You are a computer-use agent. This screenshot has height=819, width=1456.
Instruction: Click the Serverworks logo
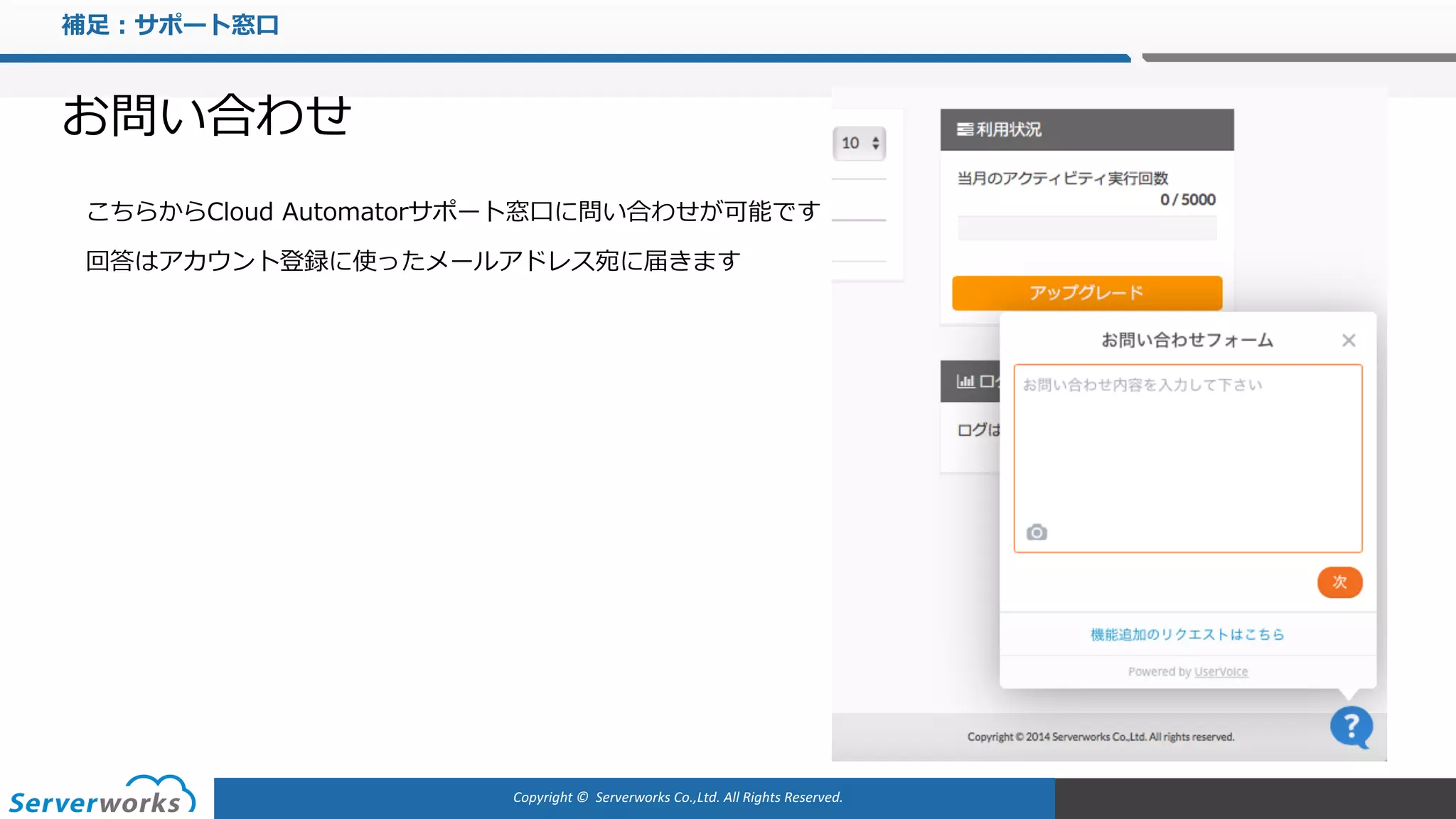point(102,795)
